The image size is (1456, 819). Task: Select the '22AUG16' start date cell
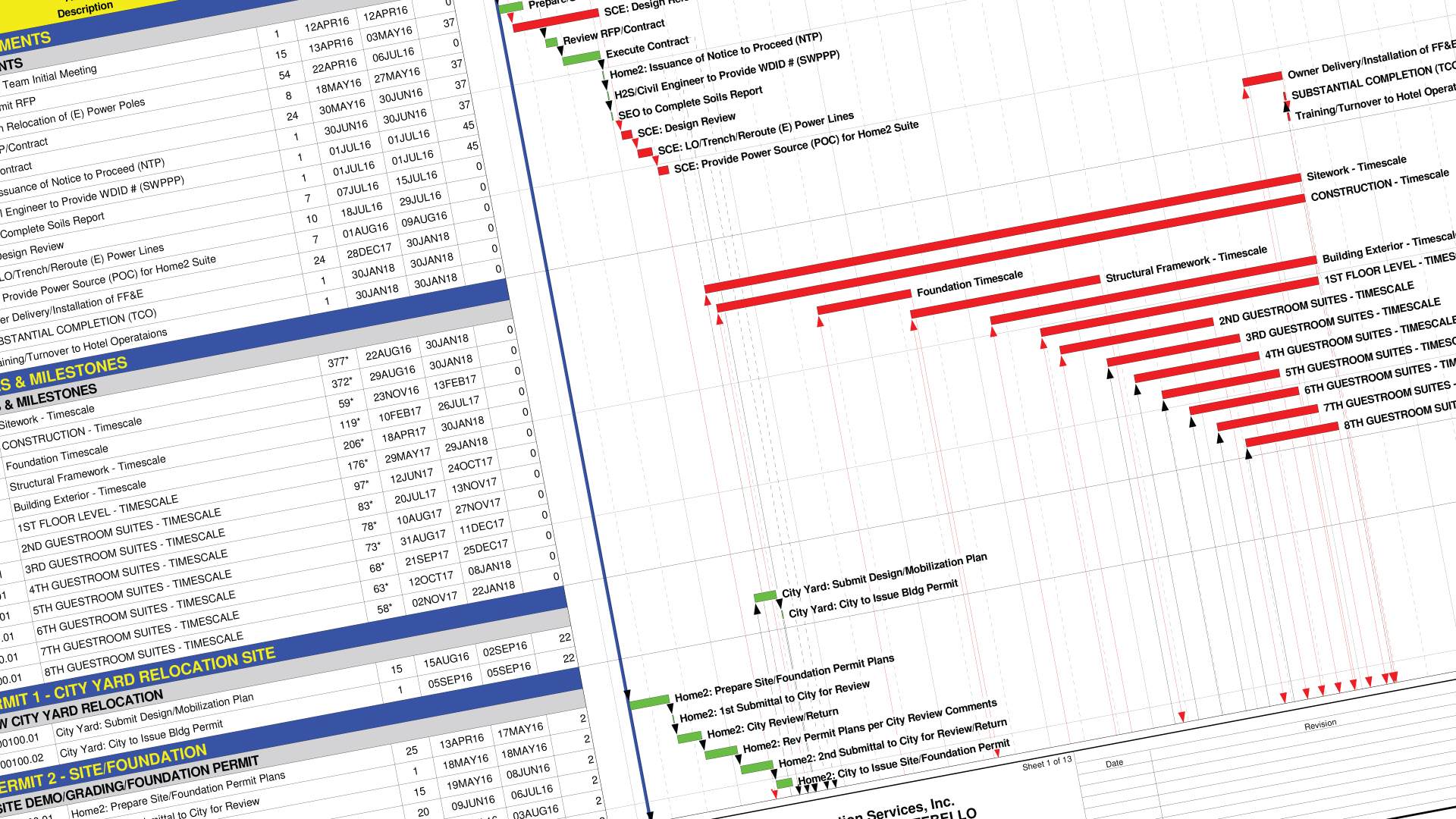tap(388, 353)
